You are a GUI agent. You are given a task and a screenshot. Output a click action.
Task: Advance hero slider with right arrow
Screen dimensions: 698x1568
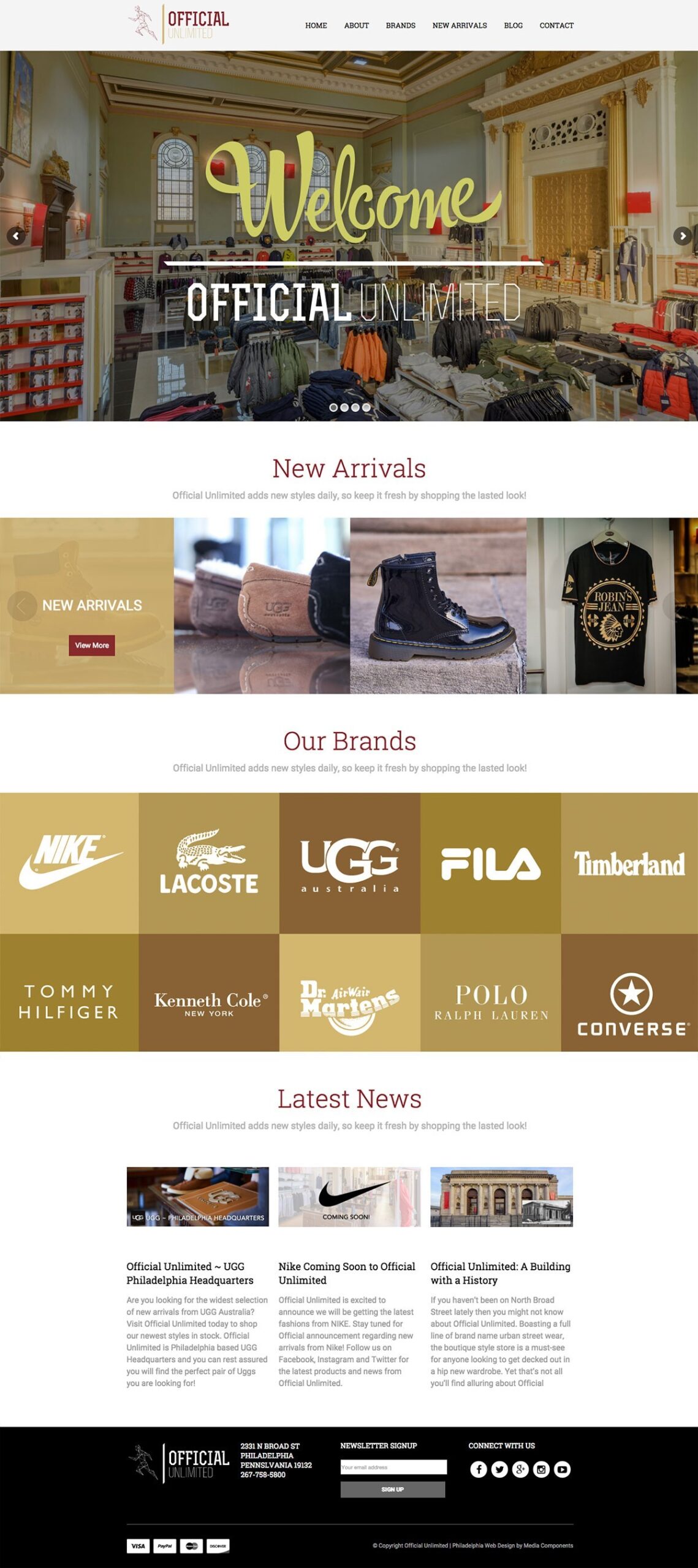pos(683,236)
